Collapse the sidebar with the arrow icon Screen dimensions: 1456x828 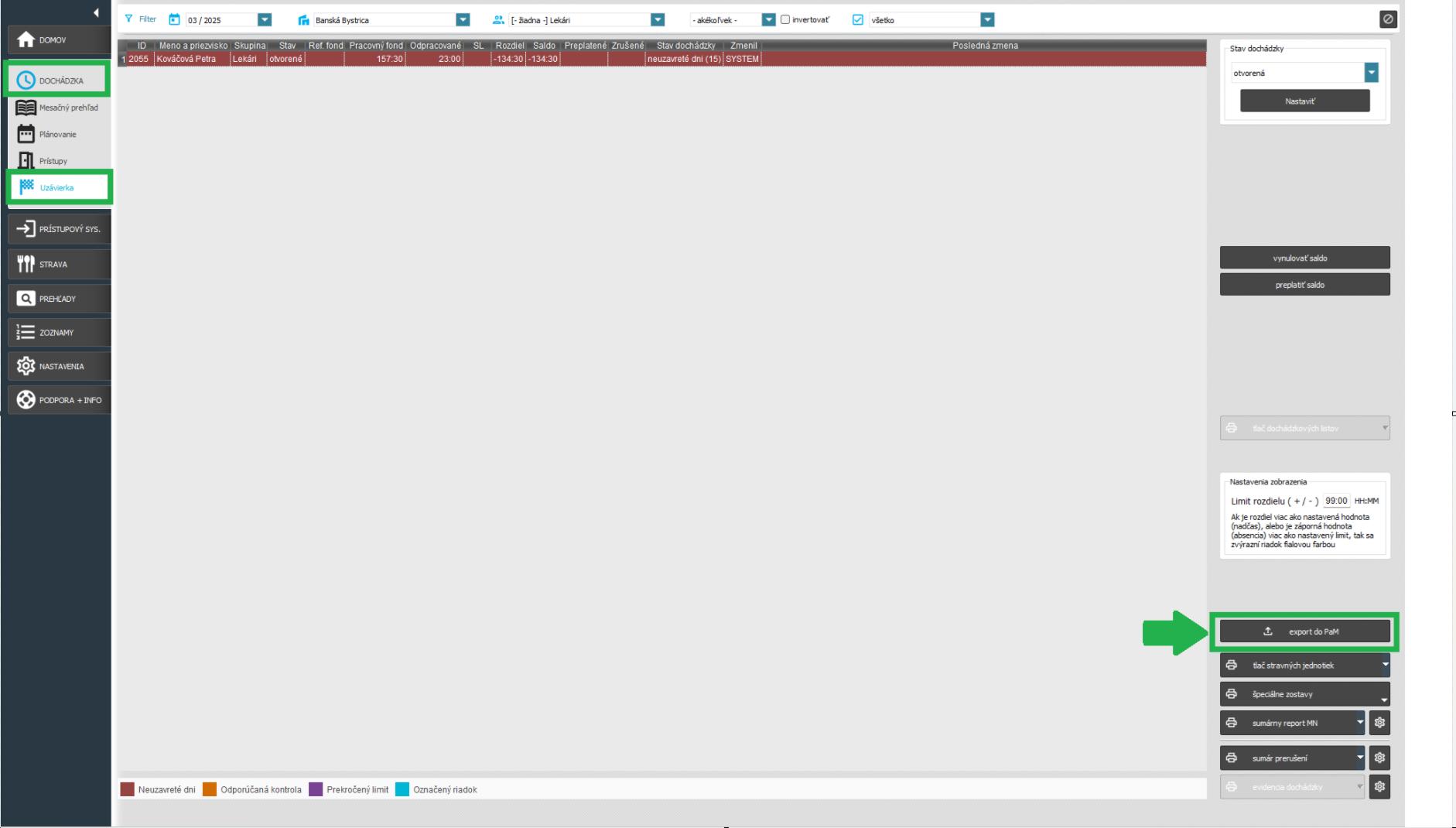point(96,12)
